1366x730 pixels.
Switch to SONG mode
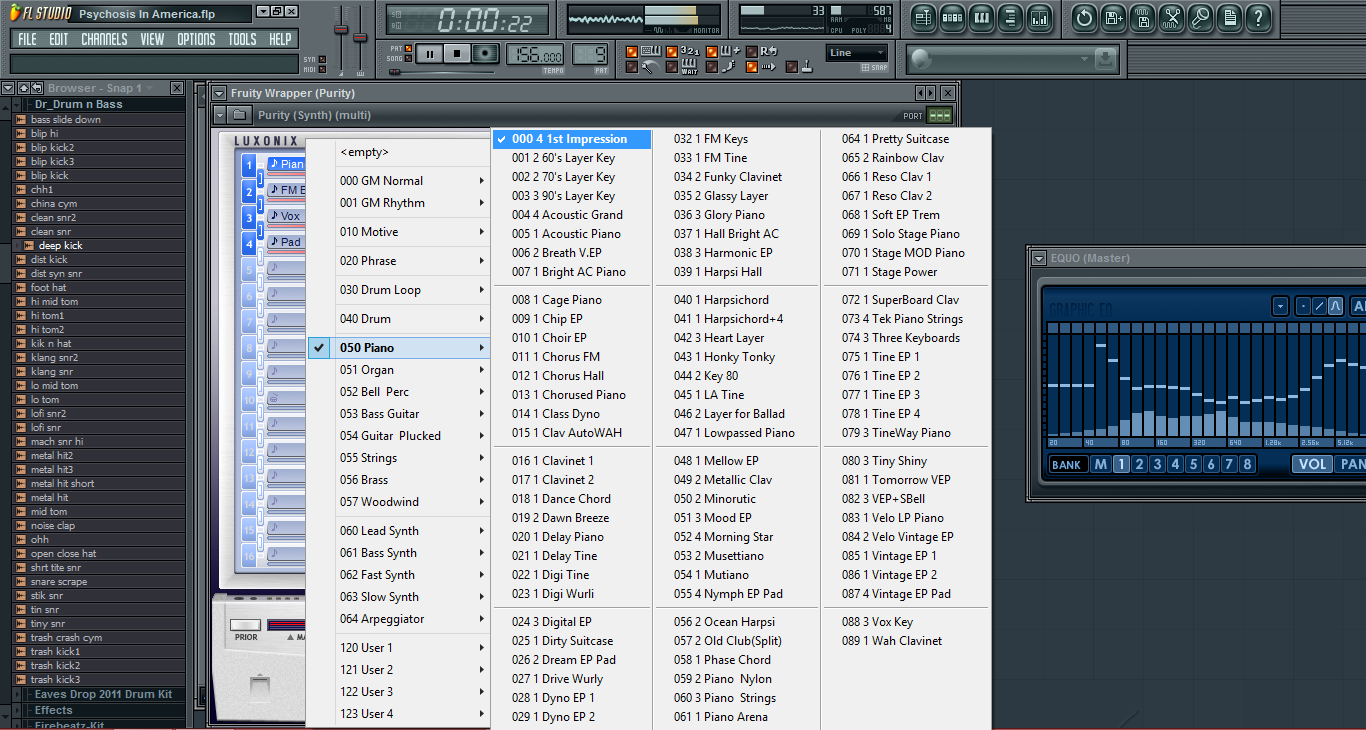408,59
